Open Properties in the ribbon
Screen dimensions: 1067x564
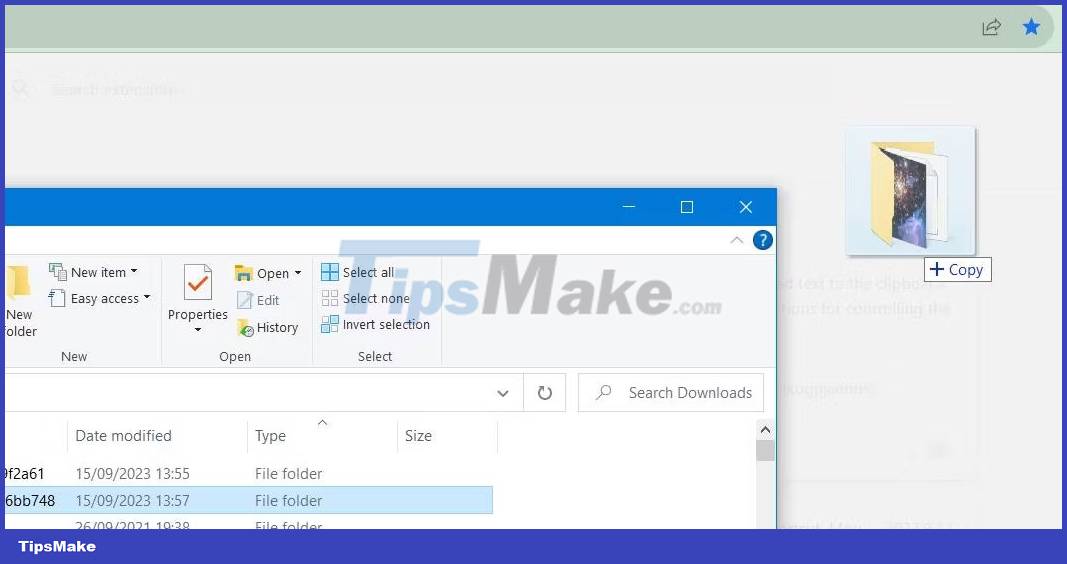pos(197,293)
